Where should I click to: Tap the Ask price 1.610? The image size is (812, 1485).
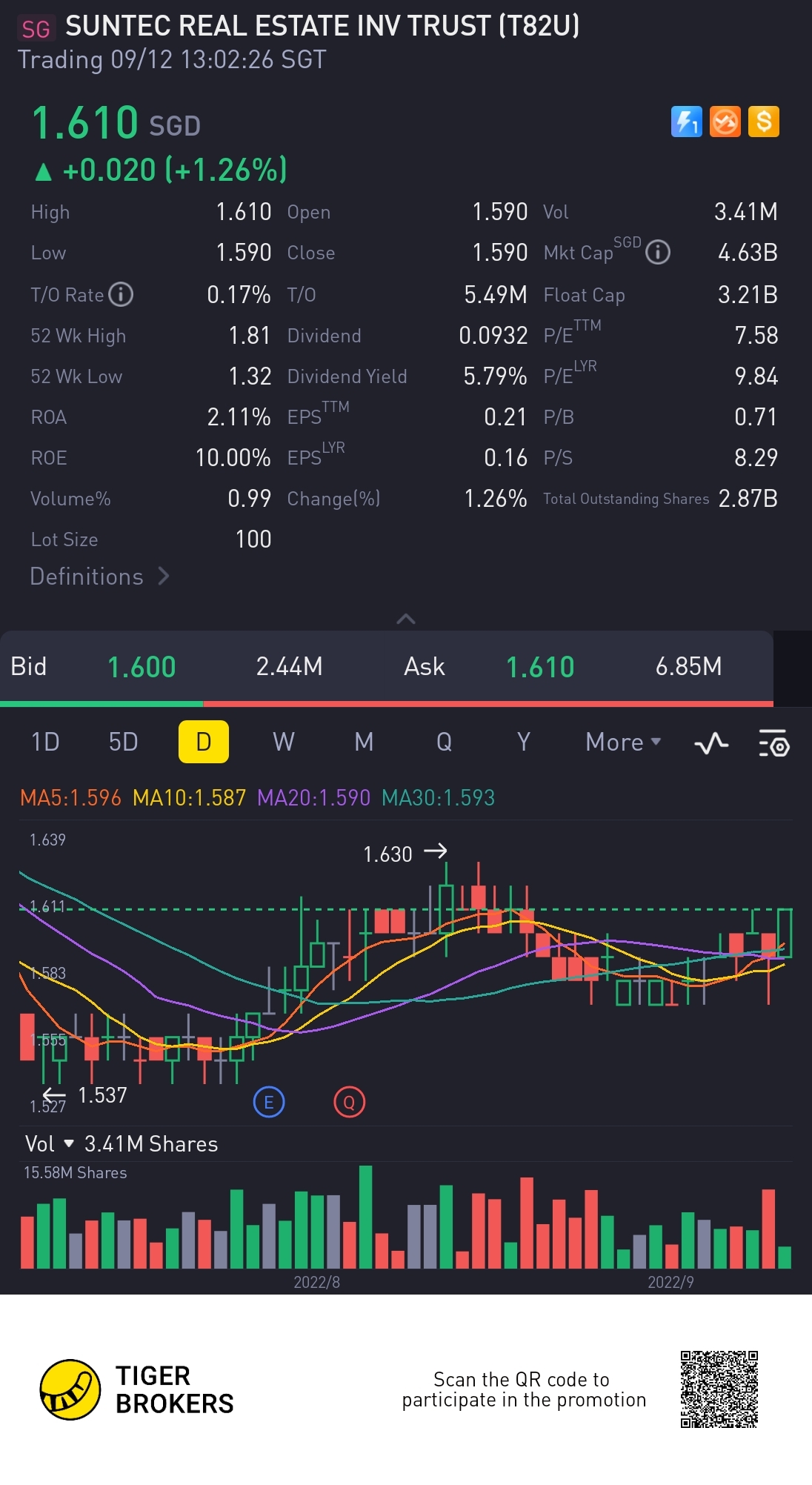click(540, 667)
